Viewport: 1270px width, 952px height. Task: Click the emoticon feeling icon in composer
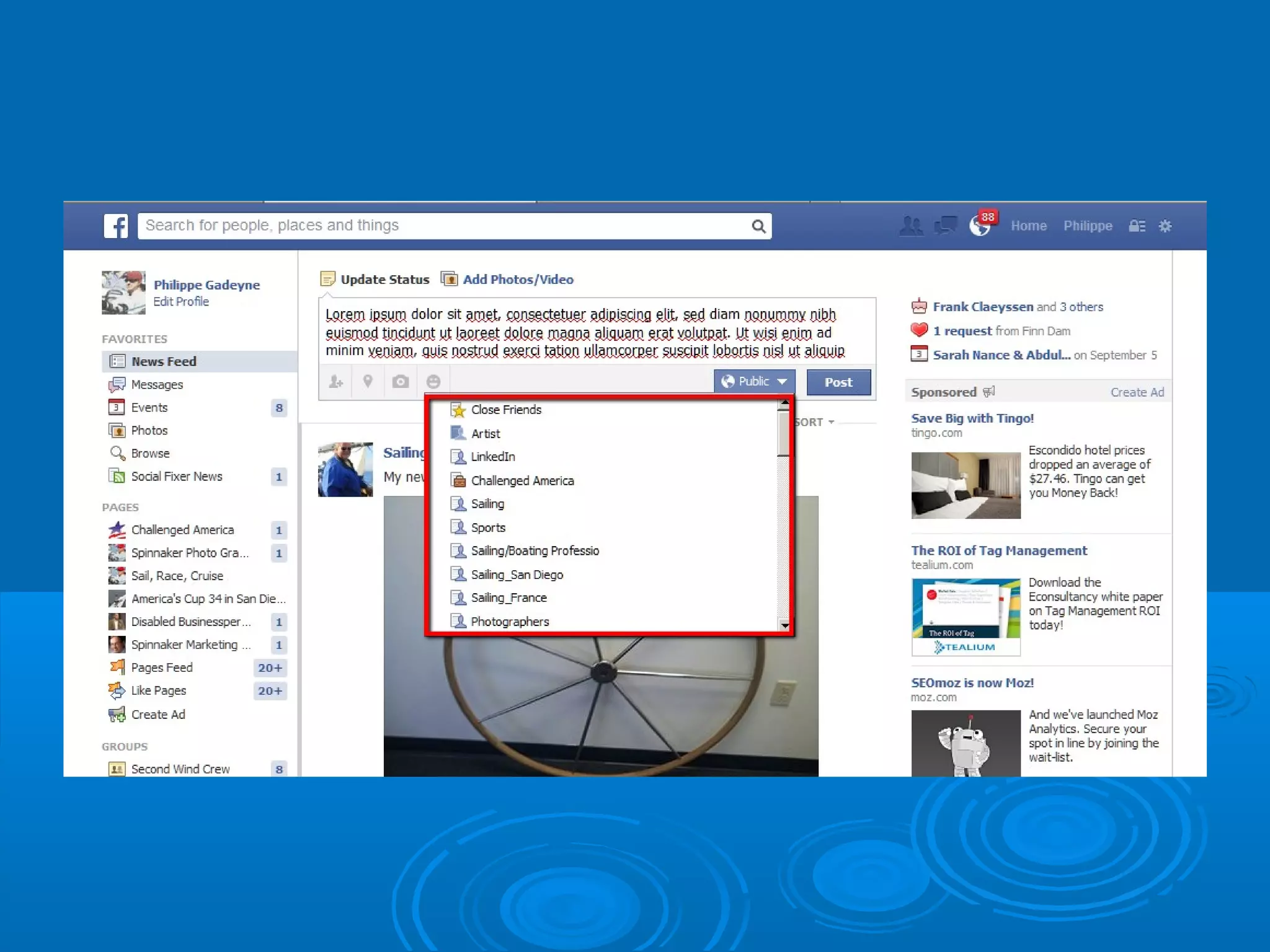(x=433, y=382)
